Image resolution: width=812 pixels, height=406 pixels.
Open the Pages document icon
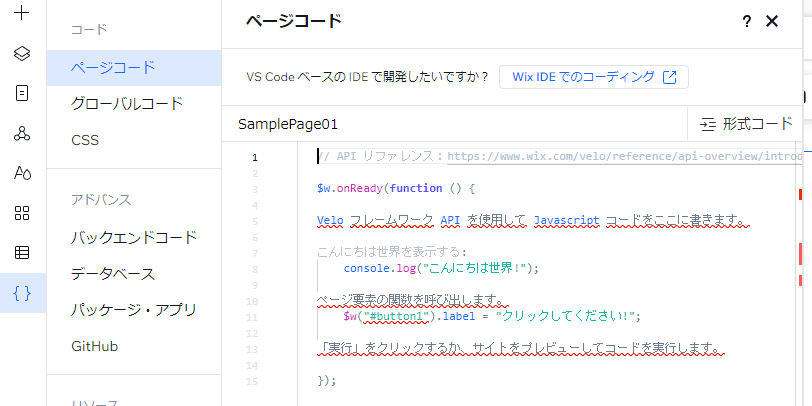[x=22, y=94]
